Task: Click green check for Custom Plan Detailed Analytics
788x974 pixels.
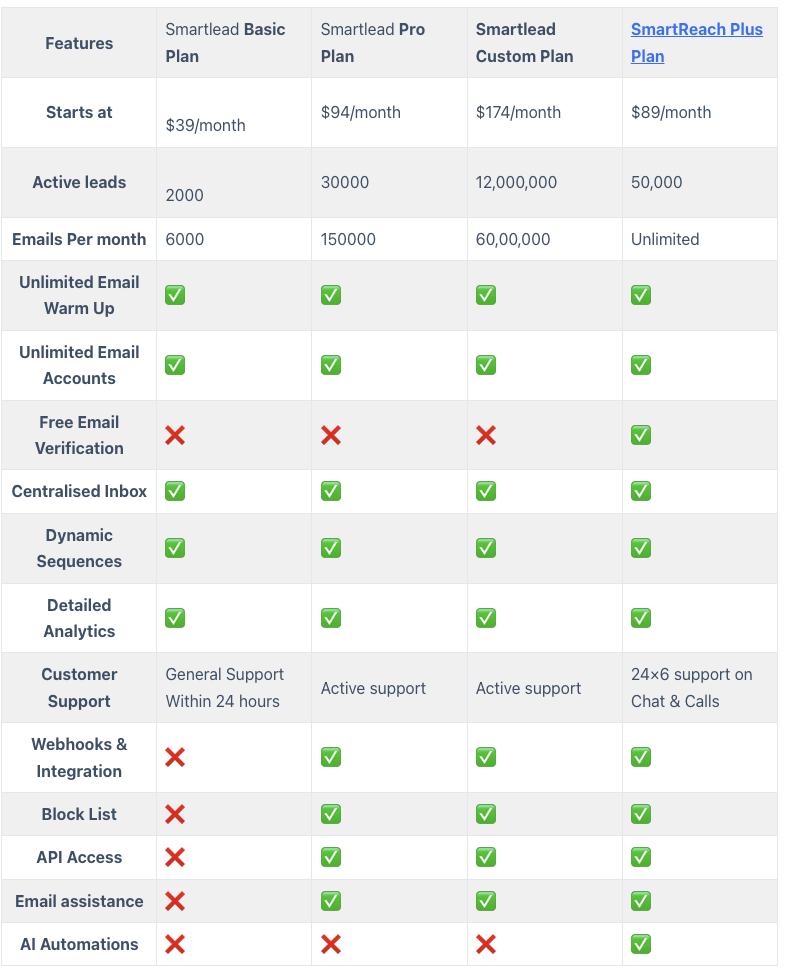Action: pos(486,618)
